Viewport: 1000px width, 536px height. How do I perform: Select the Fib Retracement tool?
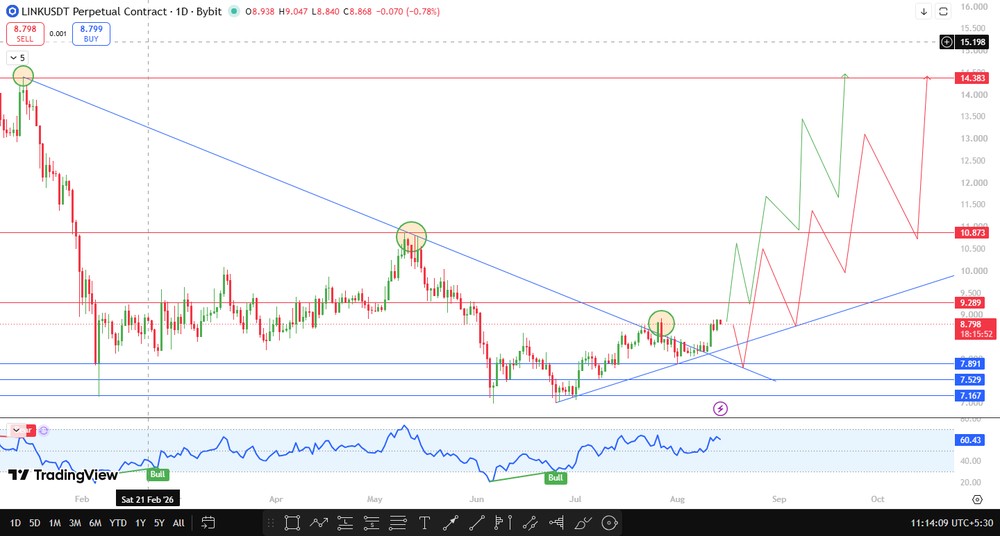[557, 523]
